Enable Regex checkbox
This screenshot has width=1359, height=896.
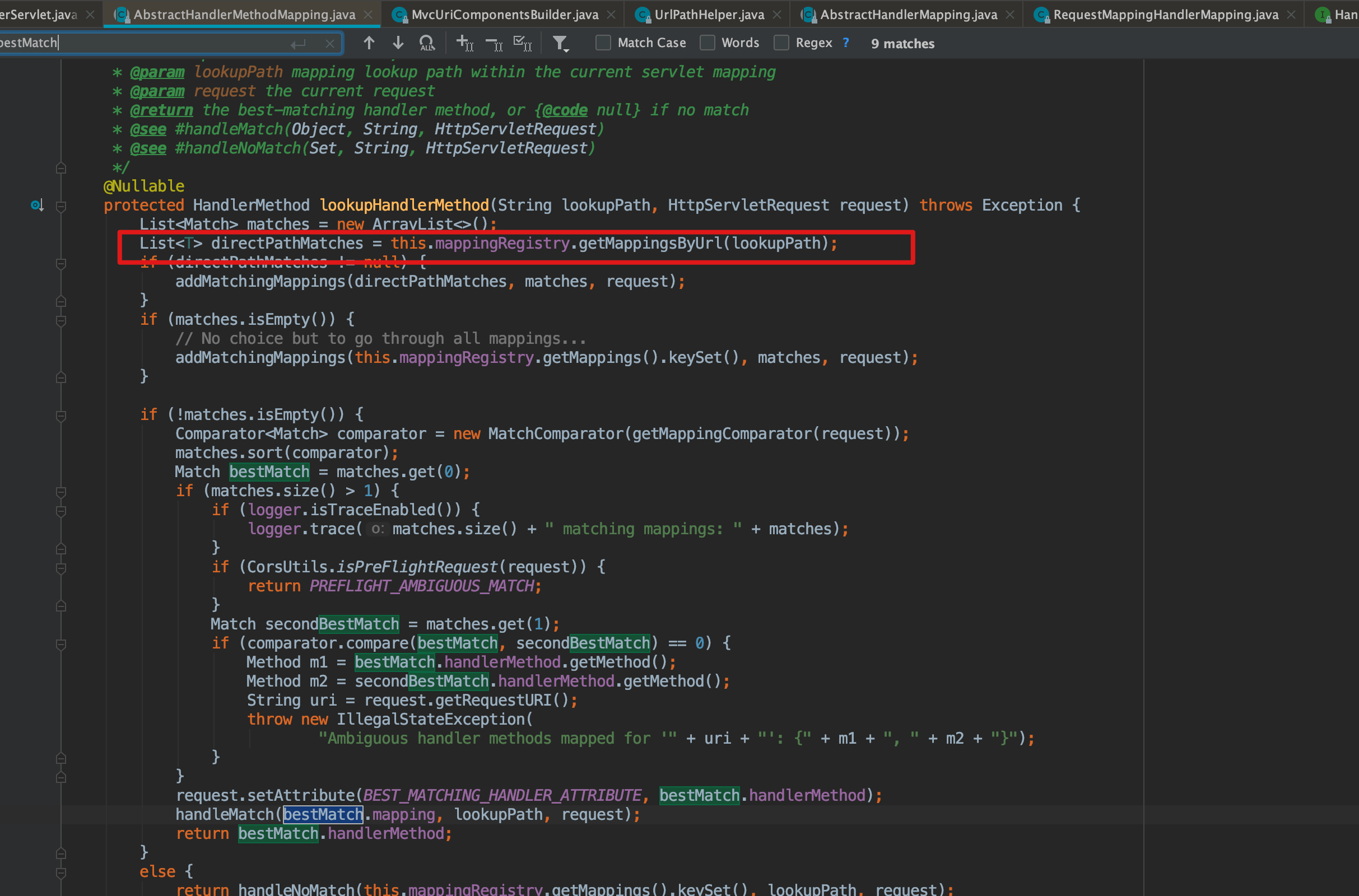click(x=781, y=43)
